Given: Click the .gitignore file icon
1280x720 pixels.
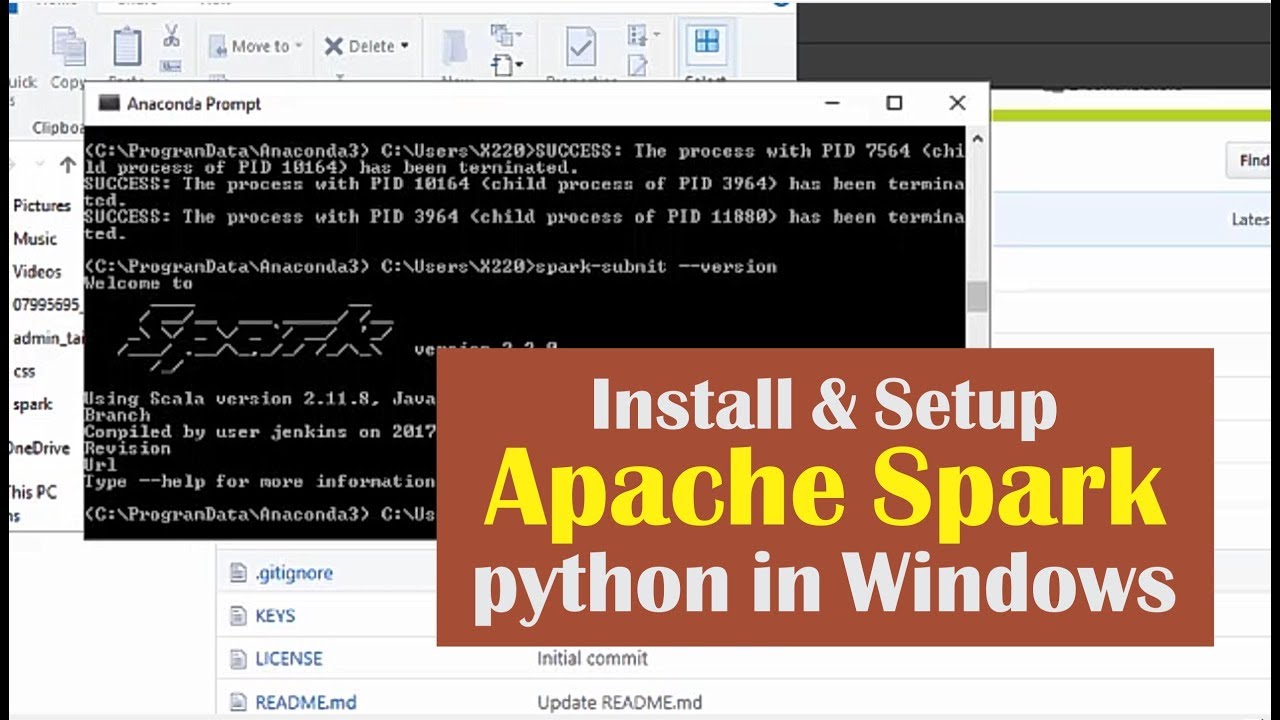Looking at the screenshot, I should [x=237, y=573].
